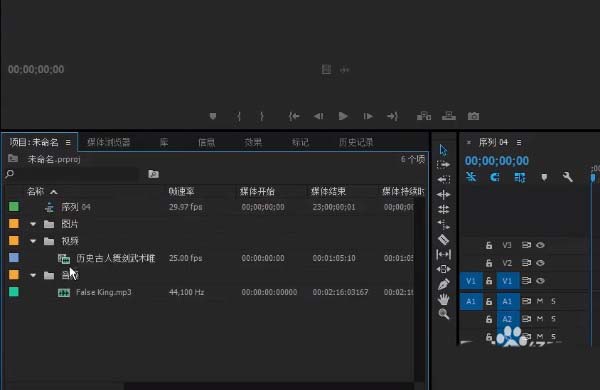The image size is (600, 390).
Task: Click the project search input field
Action: 77,174
